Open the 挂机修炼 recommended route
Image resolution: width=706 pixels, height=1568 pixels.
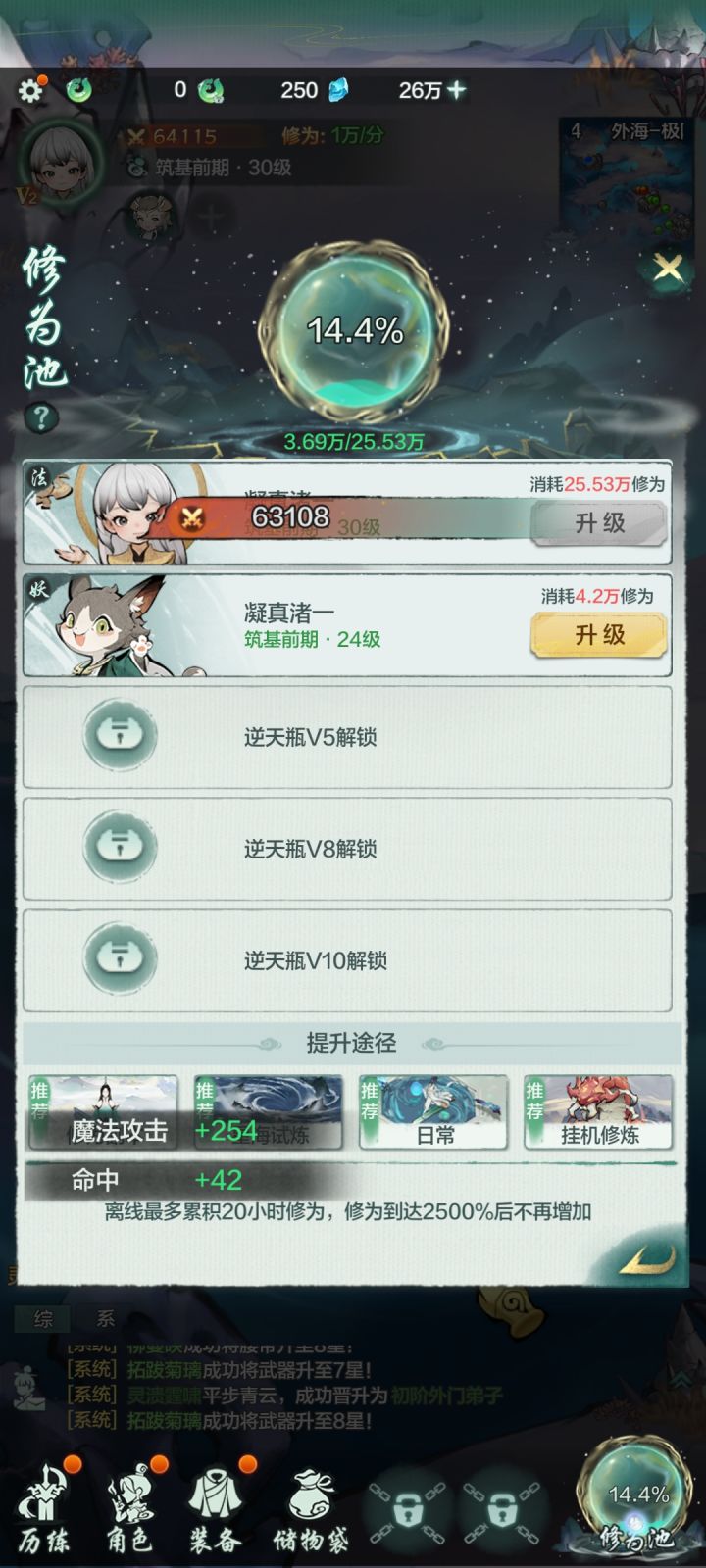pyautogui.click(x=598, y=1112)
